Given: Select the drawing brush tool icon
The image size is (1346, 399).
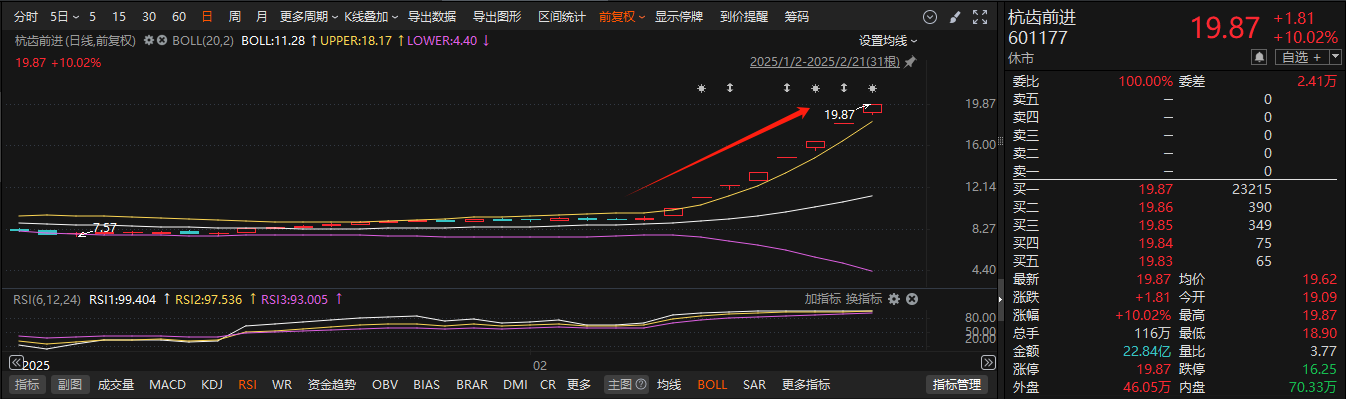Looking at the screenshot, I should click(954, 17).
